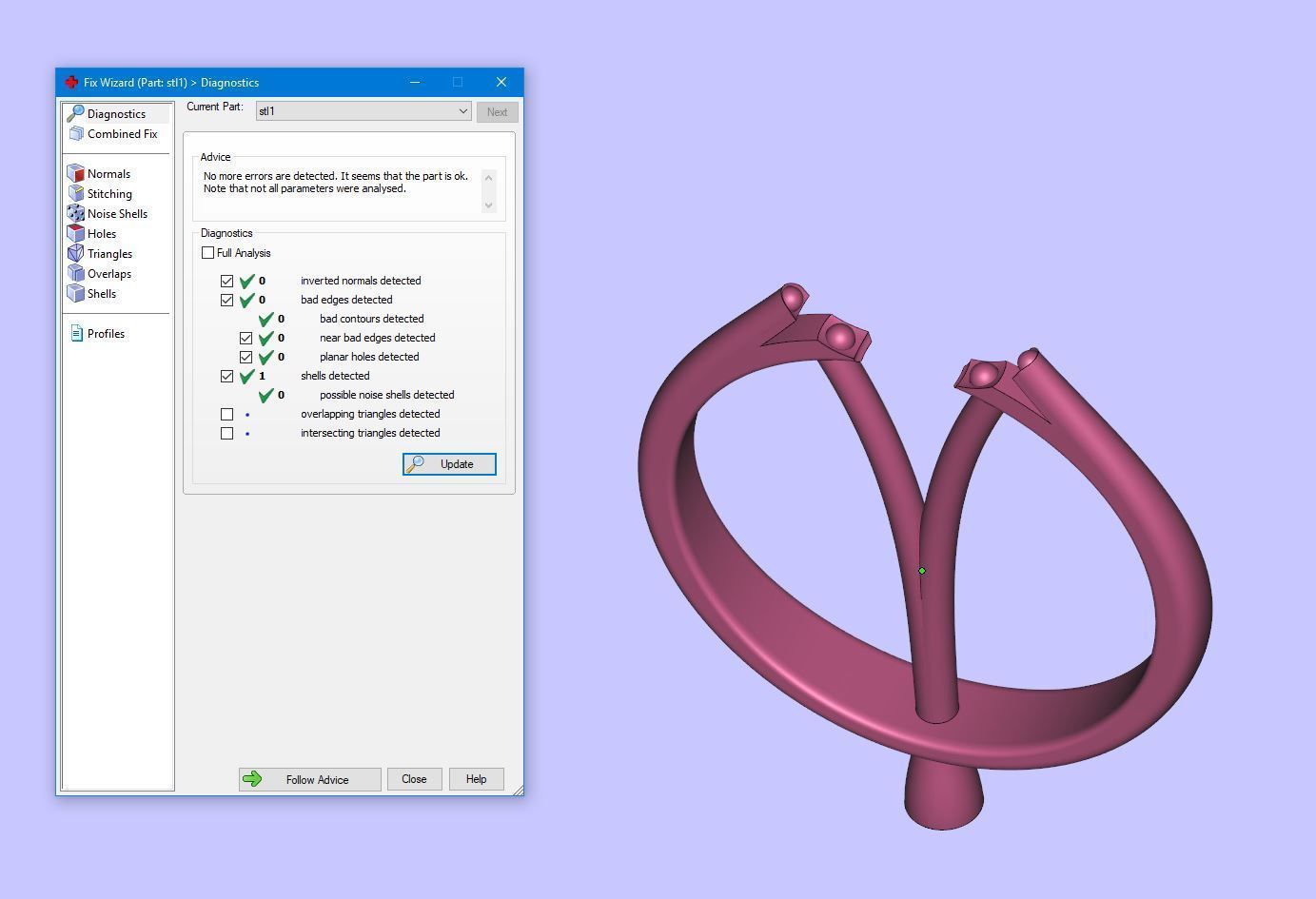Click green checkmark beside inverted normals detected
This screenshot has width=1316, height=899.
tap(247, 281)
